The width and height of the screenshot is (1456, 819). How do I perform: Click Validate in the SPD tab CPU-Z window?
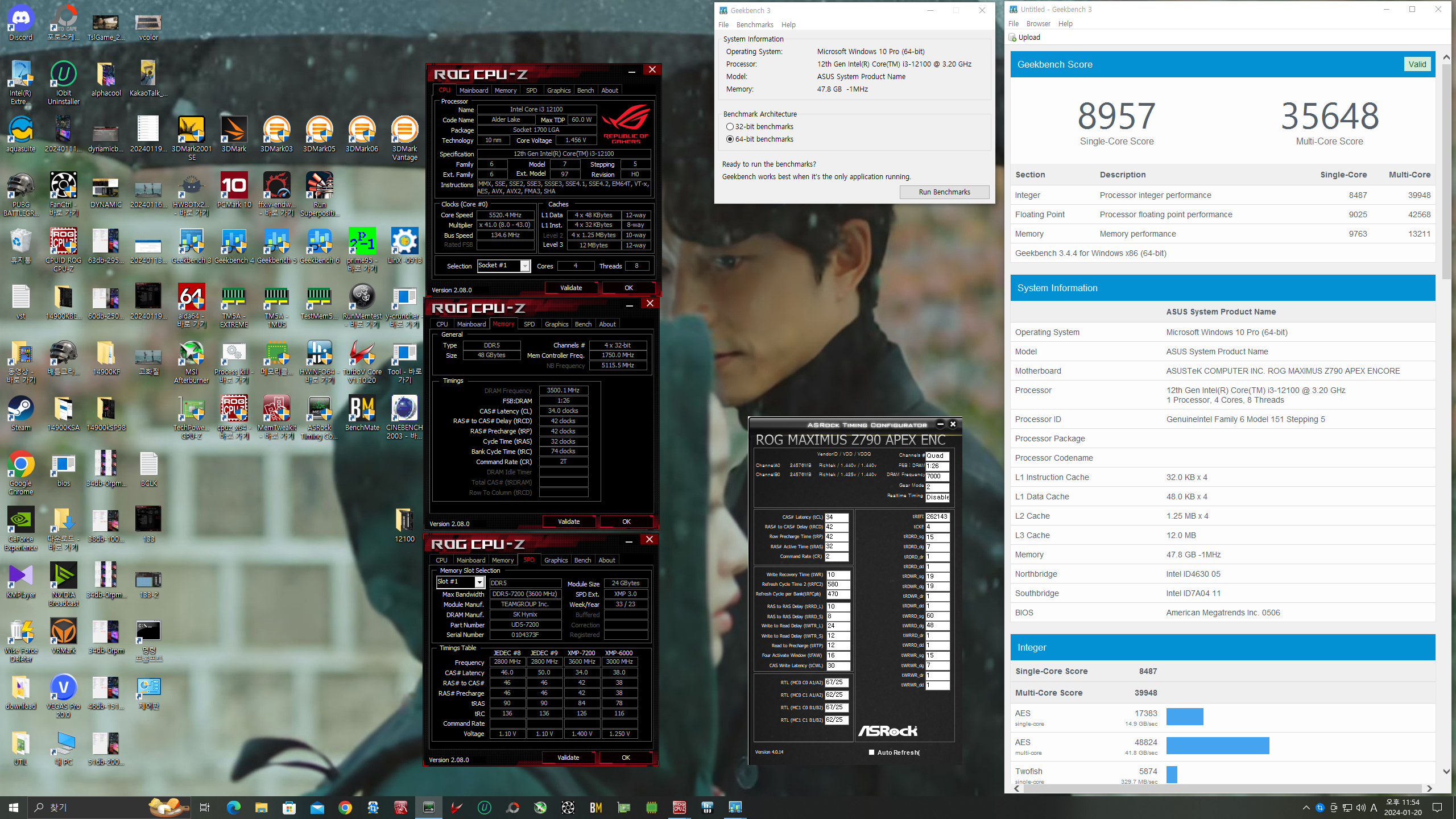coord(568,758)
